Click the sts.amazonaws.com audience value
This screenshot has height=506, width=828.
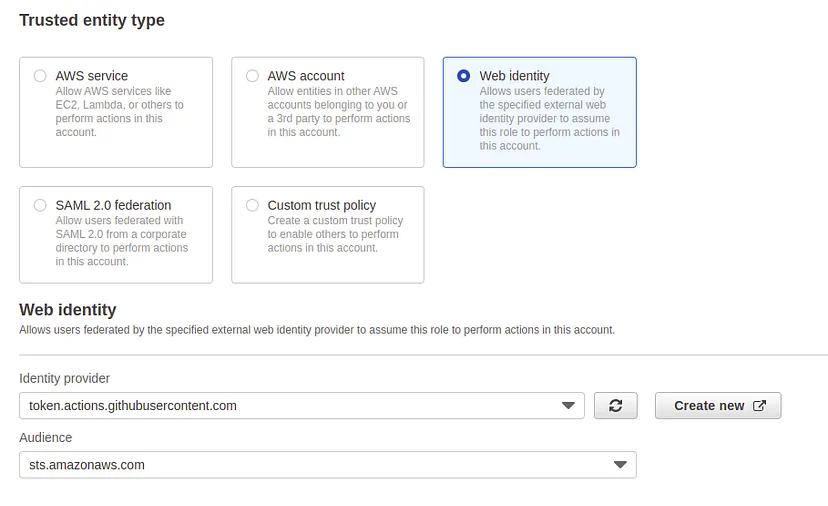[x=87, y=465]
